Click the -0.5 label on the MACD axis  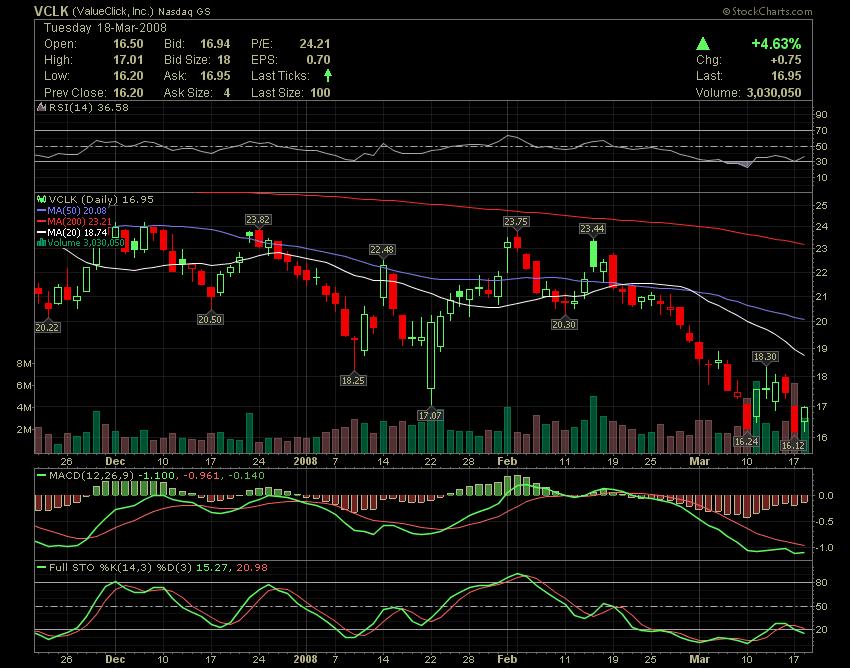pos(825,522)
